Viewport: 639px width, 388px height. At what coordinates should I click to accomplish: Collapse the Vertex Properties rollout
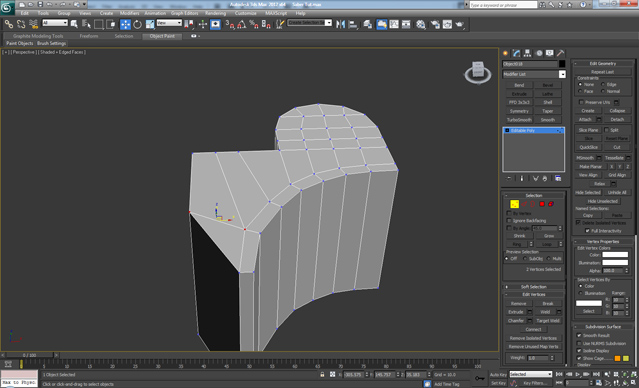[603, 242]
